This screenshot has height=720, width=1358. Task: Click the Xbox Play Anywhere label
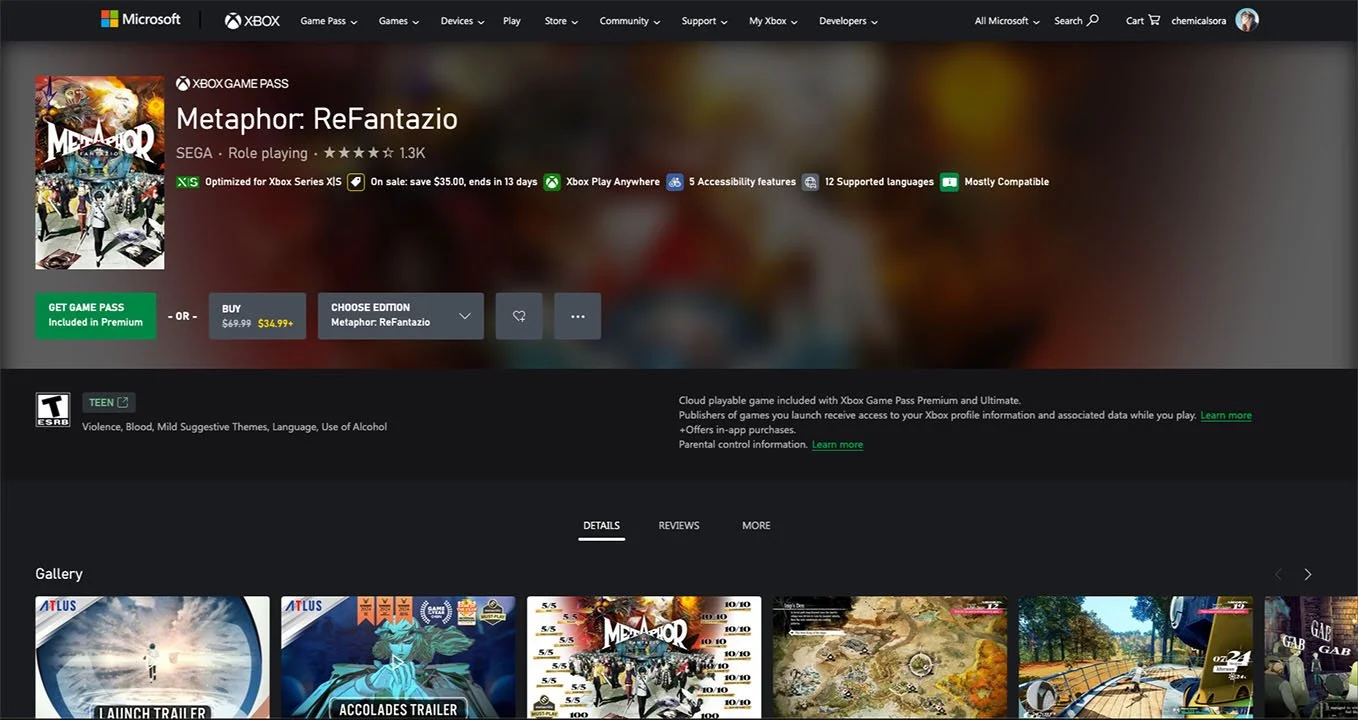pos(613,182)
